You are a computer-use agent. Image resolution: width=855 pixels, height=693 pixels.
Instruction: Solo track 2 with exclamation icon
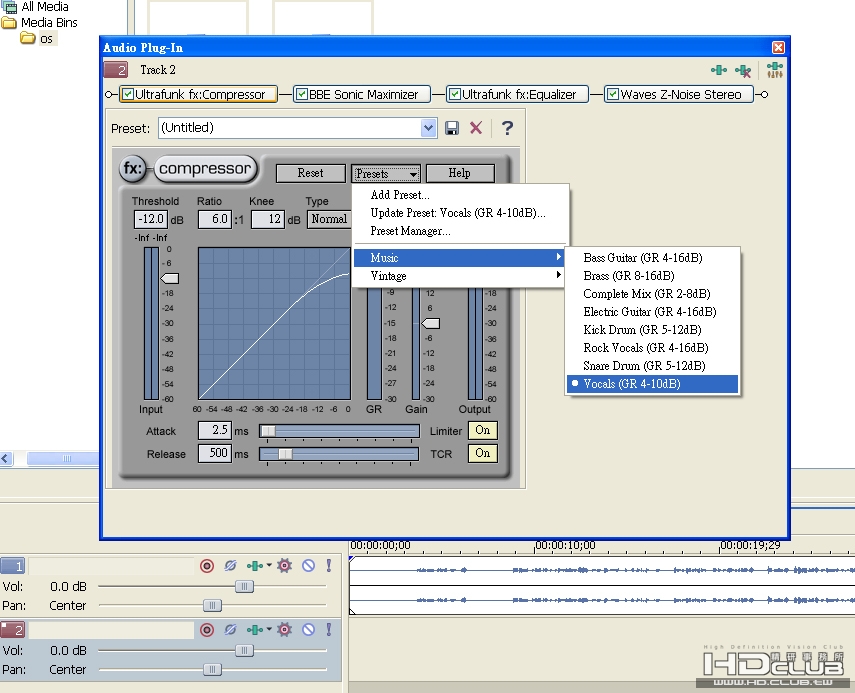(x=329, y=629)
